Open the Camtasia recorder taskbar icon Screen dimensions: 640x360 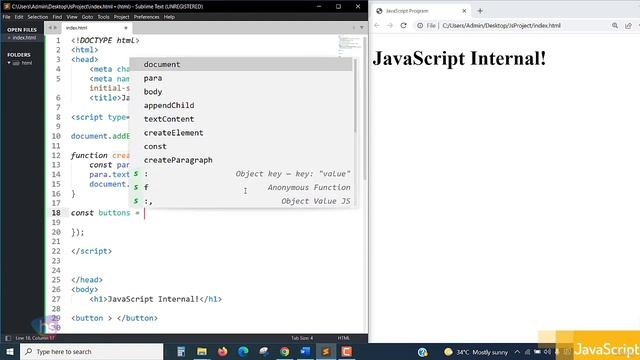(347, 351)
